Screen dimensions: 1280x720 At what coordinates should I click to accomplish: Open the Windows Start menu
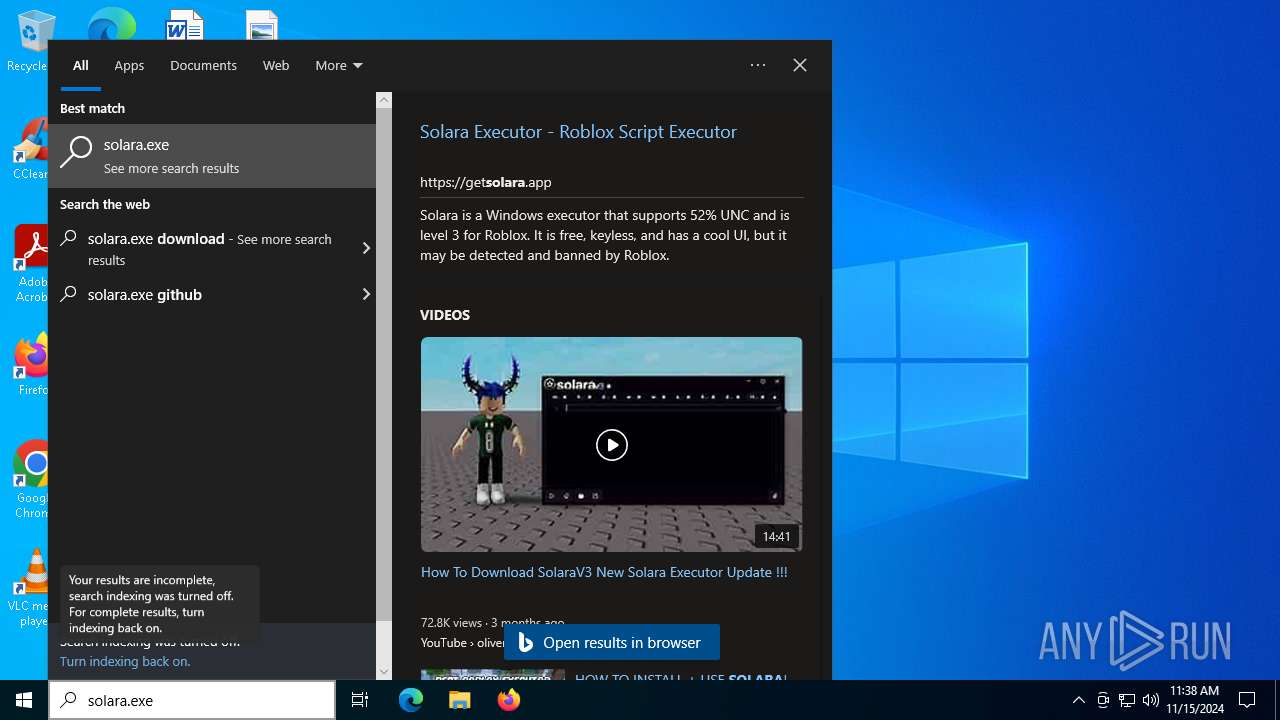point(24,700)
